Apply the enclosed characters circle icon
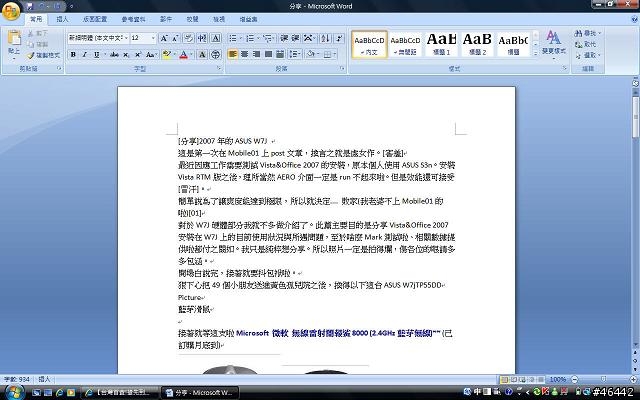The width and height of the screenshot is (640, 400). 216,55
